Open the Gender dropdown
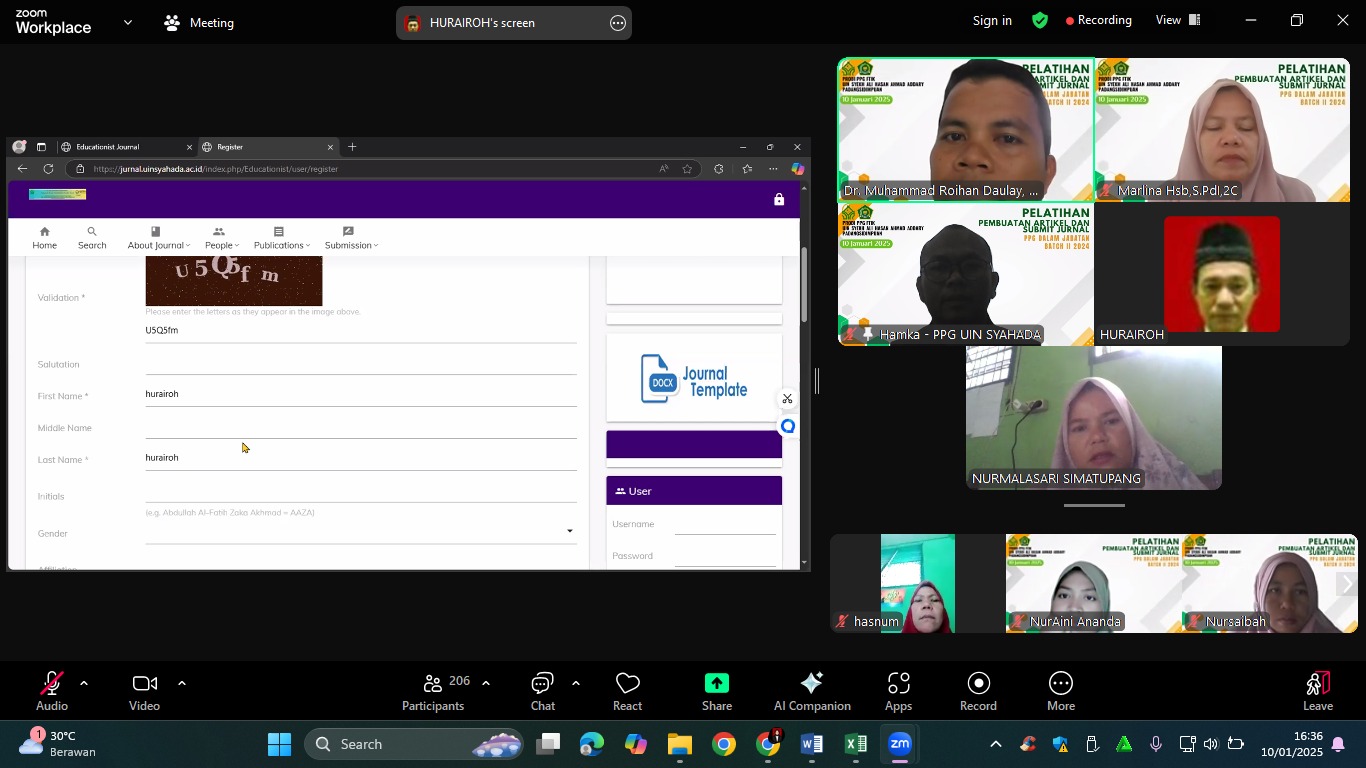The image size is (1366, 768). pos(361,533)
